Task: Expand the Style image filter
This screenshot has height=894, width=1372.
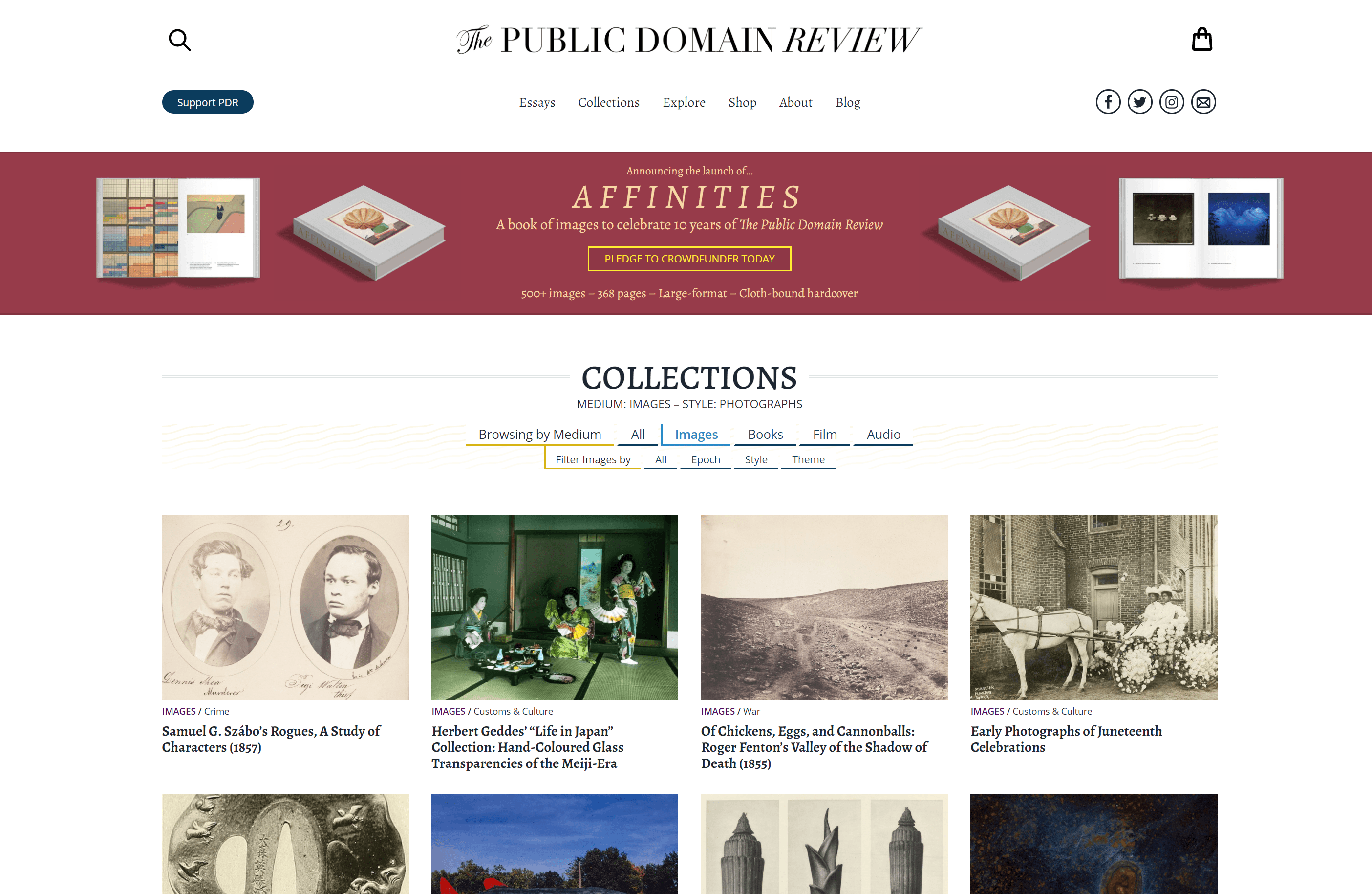Action: (756, 459)
